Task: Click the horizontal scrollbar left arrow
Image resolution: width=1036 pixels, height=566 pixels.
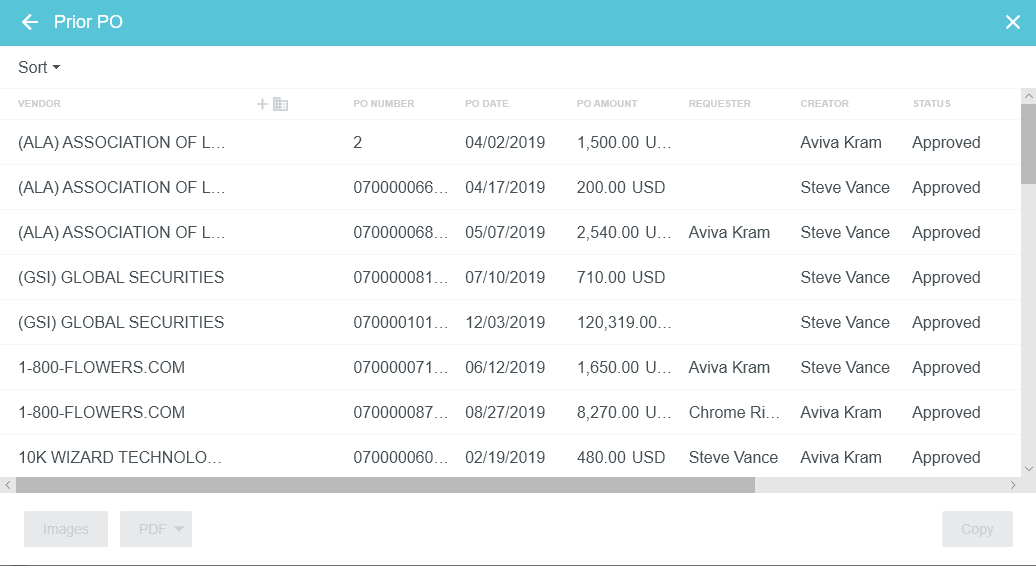Action: pos(8,485)
